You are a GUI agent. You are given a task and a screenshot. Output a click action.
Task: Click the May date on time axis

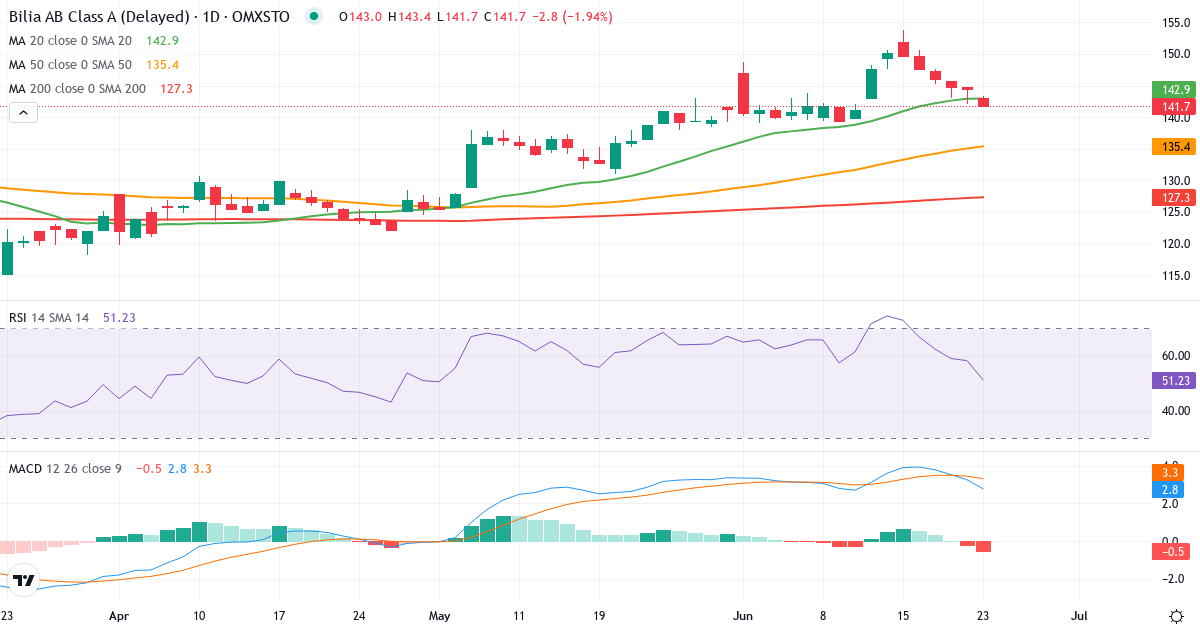coord(441,617)
